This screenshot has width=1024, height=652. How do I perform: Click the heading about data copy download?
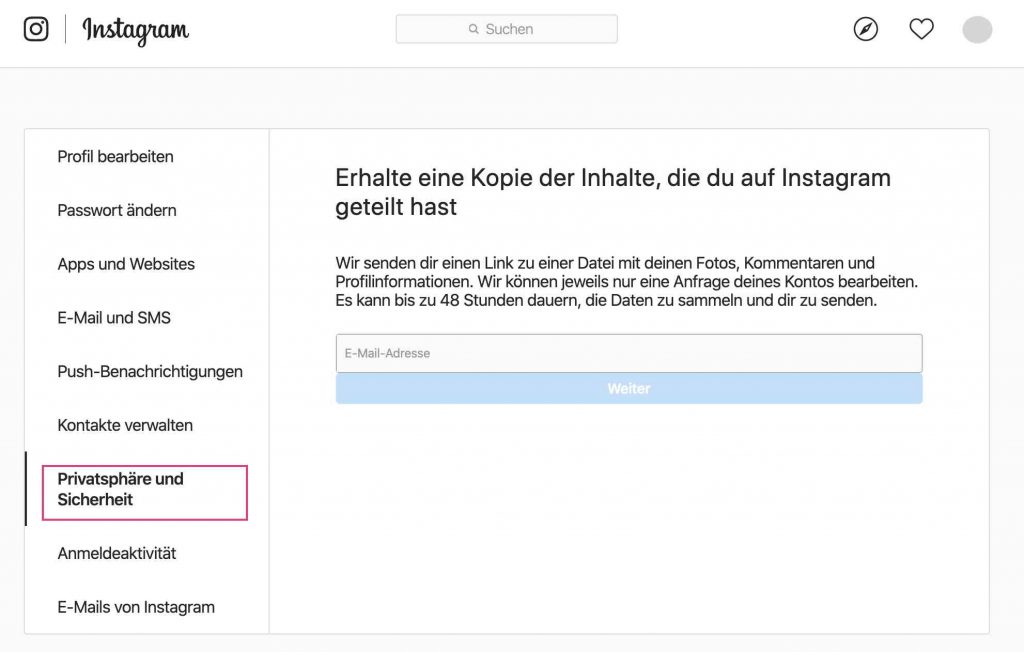coord(612,192)
